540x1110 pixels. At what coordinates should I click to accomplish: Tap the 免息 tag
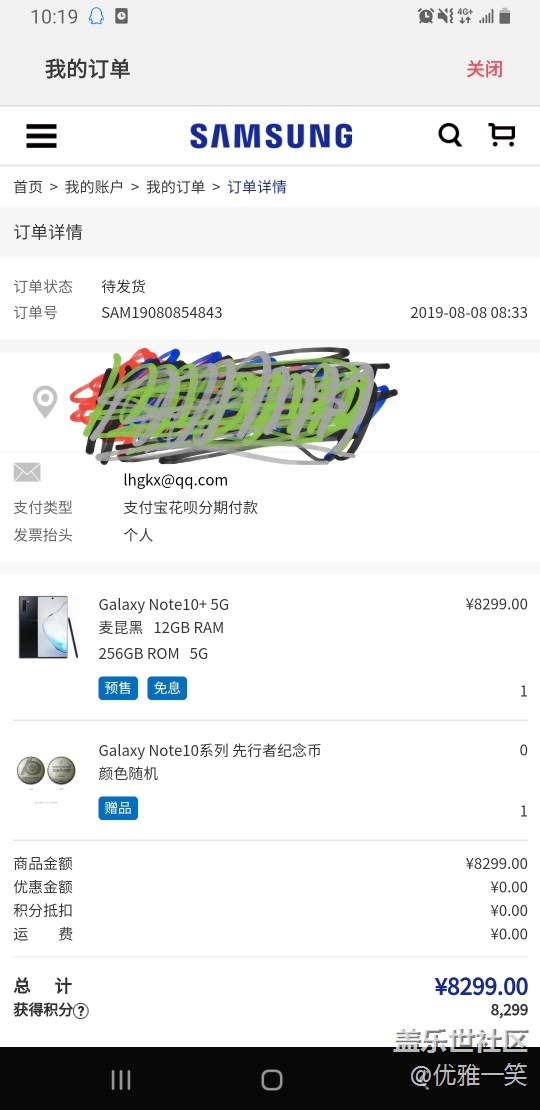167,688
